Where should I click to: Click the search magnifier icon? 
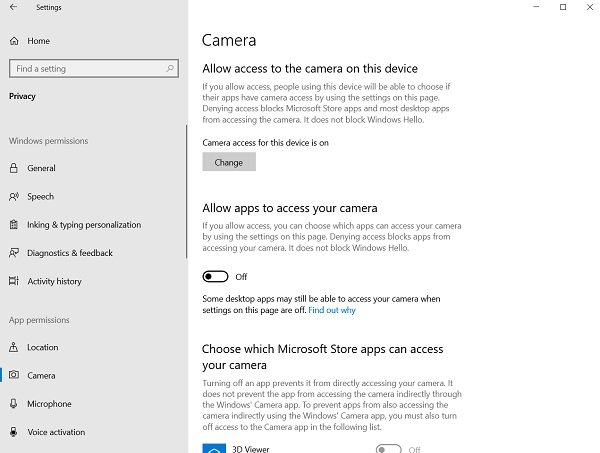coord(171,69)
